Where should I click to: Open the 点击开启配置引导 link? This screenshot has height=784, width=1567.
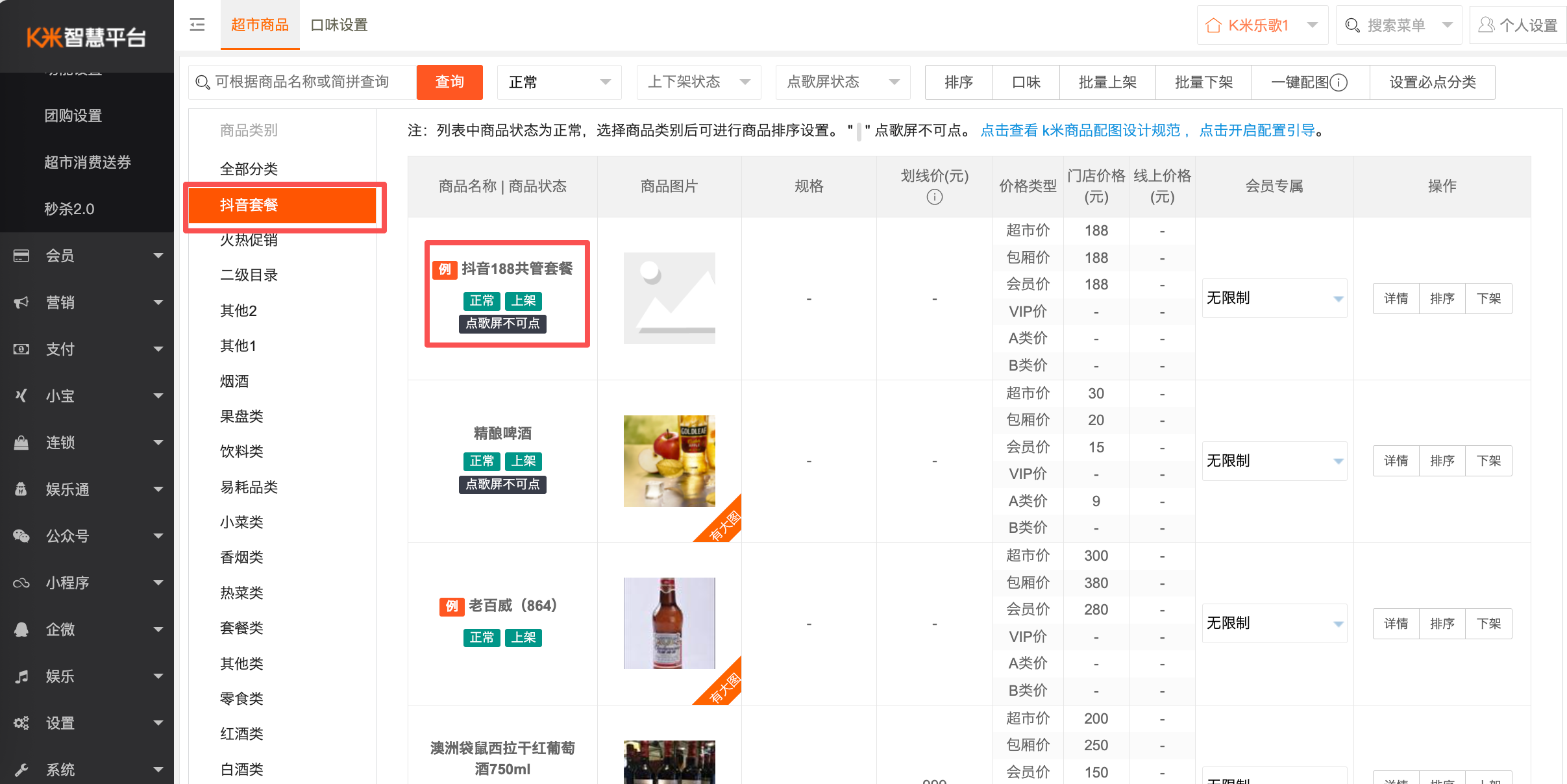coord(1257,130)
